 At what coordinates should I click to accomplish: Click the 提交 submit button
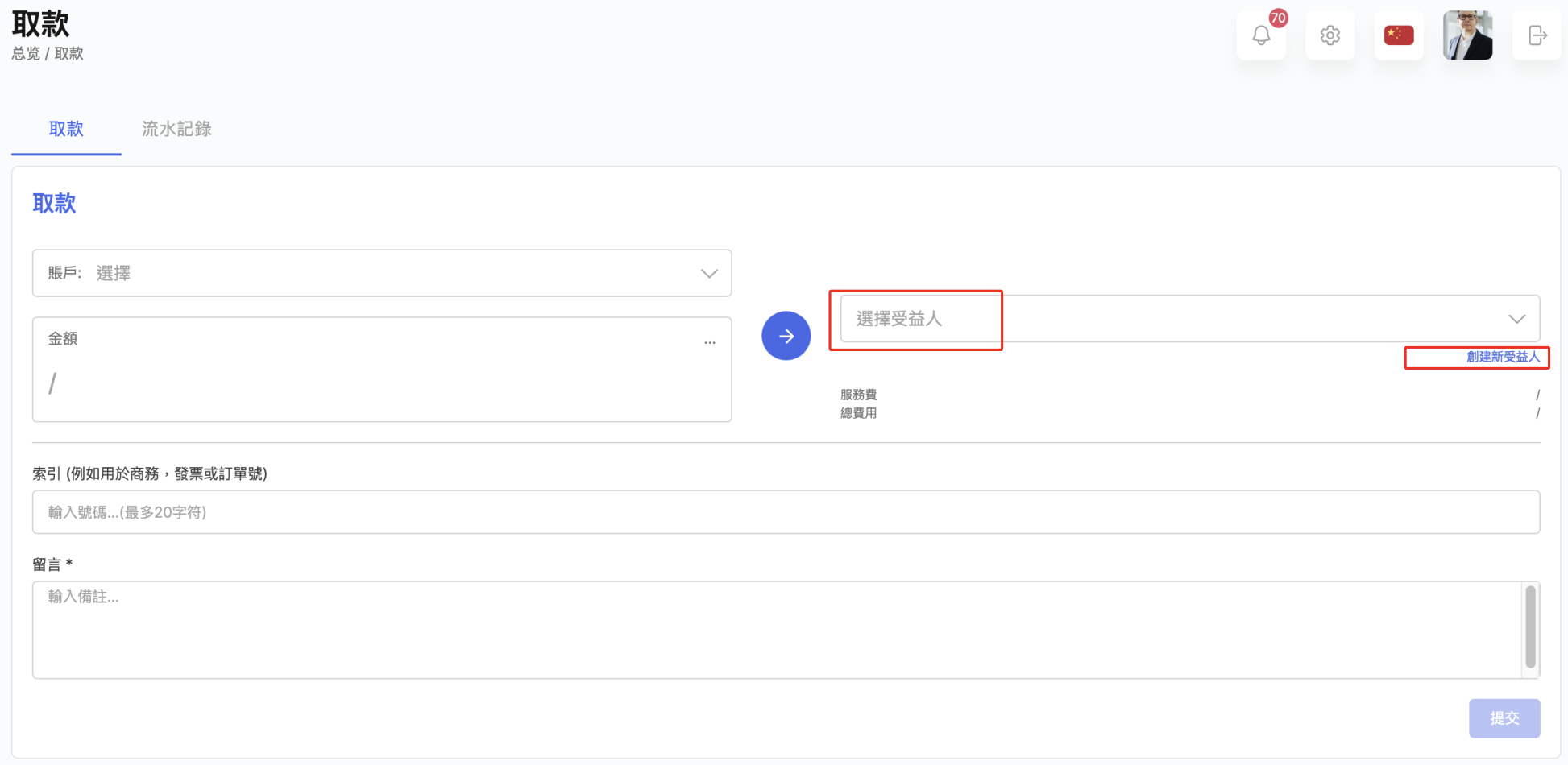[x=1504, y=718]
